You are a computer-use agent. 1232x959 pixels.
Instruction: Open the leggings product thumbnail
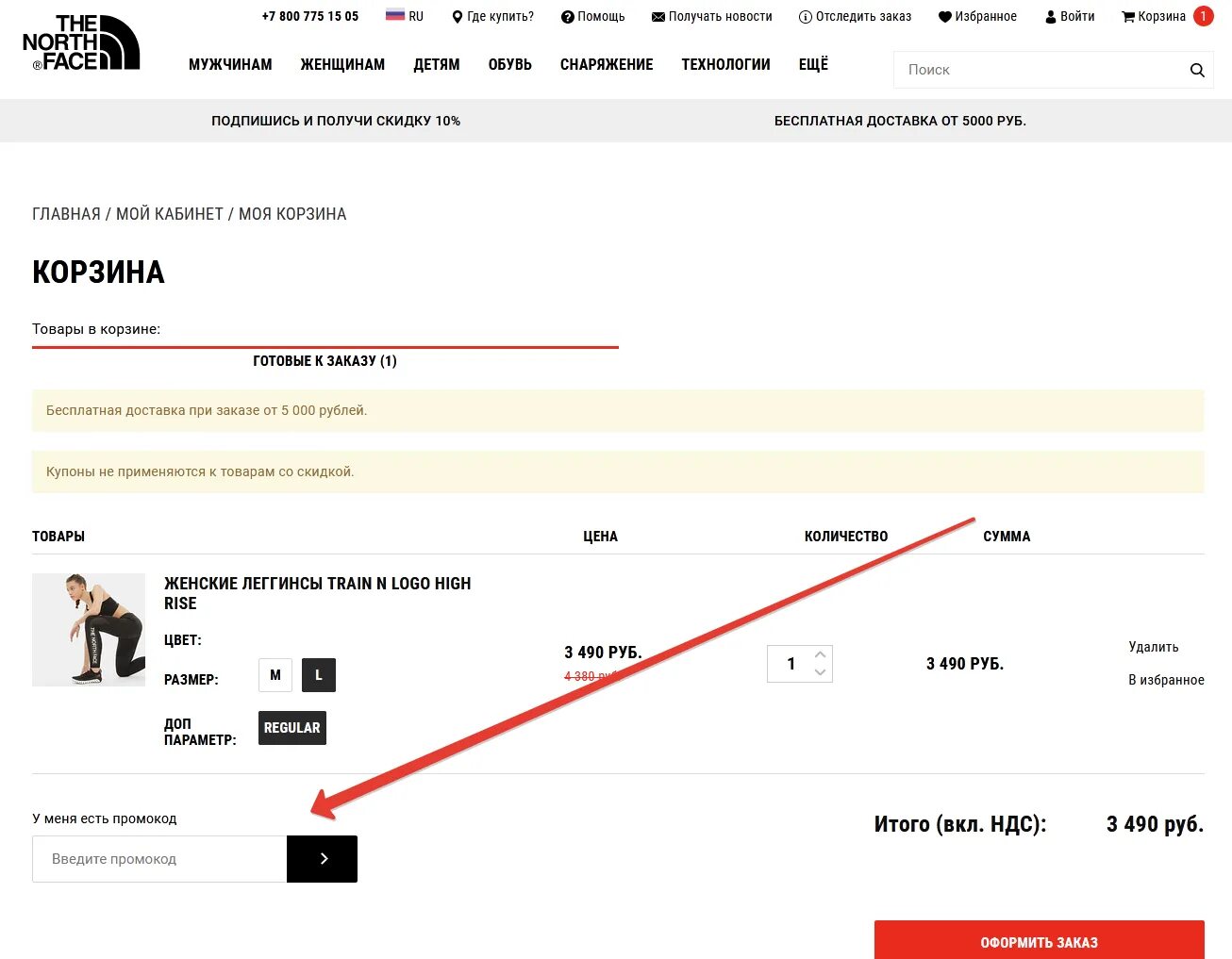(89, 630)
